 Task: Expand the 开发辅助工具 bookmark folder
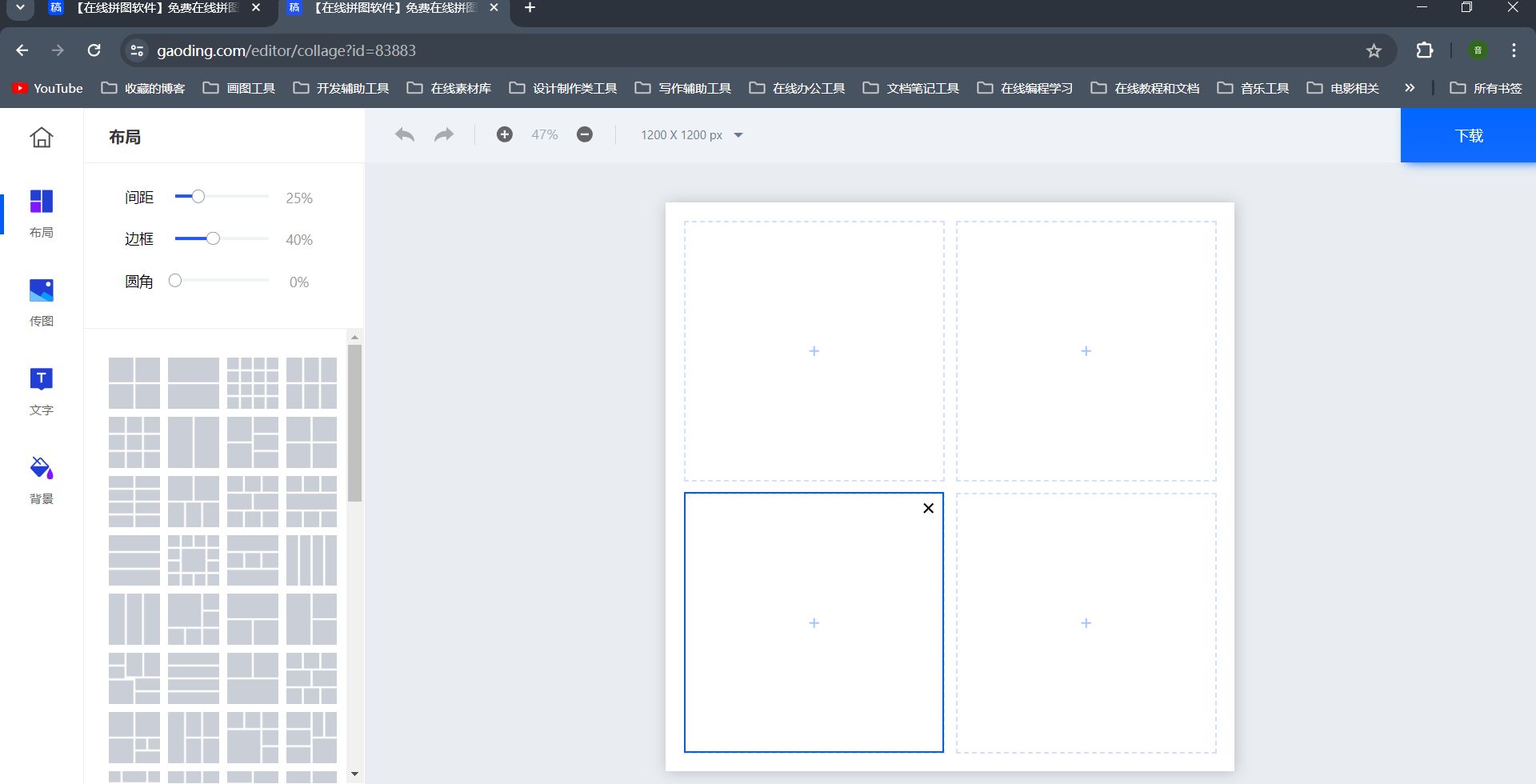[x=341, y=88]
